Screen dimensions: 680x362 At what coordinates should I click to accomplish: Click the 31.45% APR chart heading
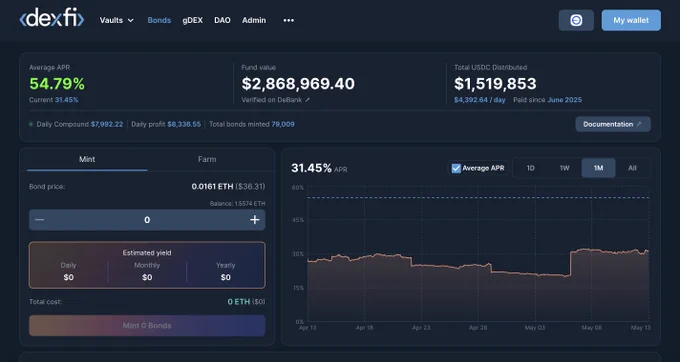tap(319, 168)
